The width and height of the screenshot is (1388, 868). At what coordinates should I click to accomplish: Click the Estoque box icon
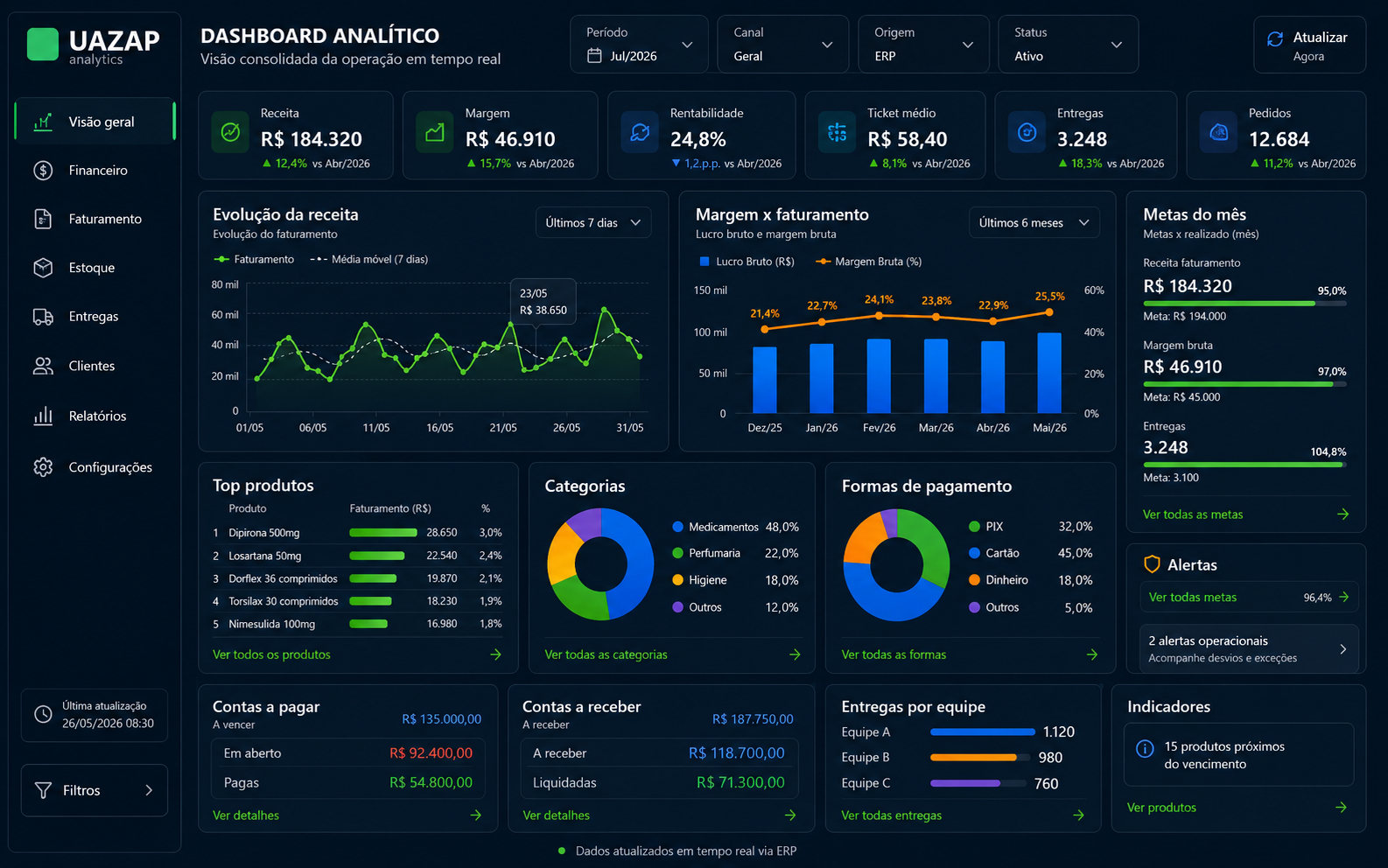coord(43,268)
